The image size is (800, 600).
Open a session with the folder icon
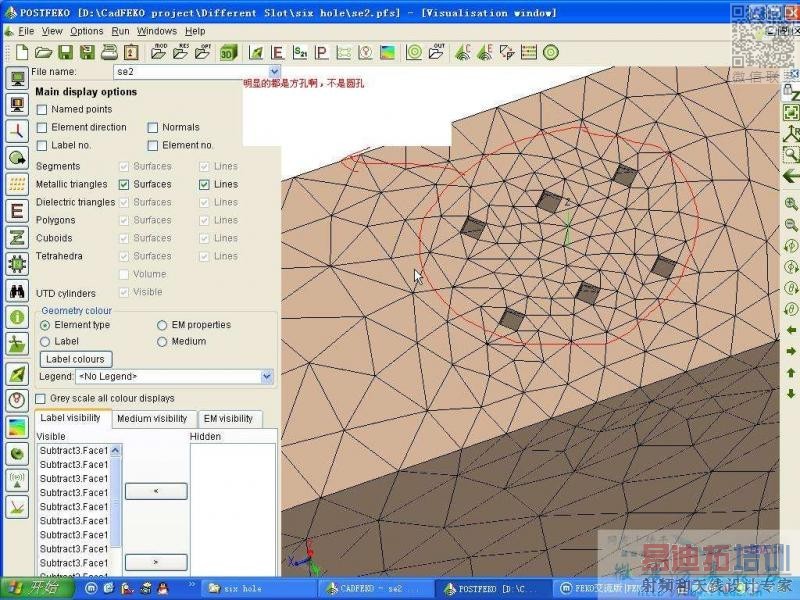43,52
